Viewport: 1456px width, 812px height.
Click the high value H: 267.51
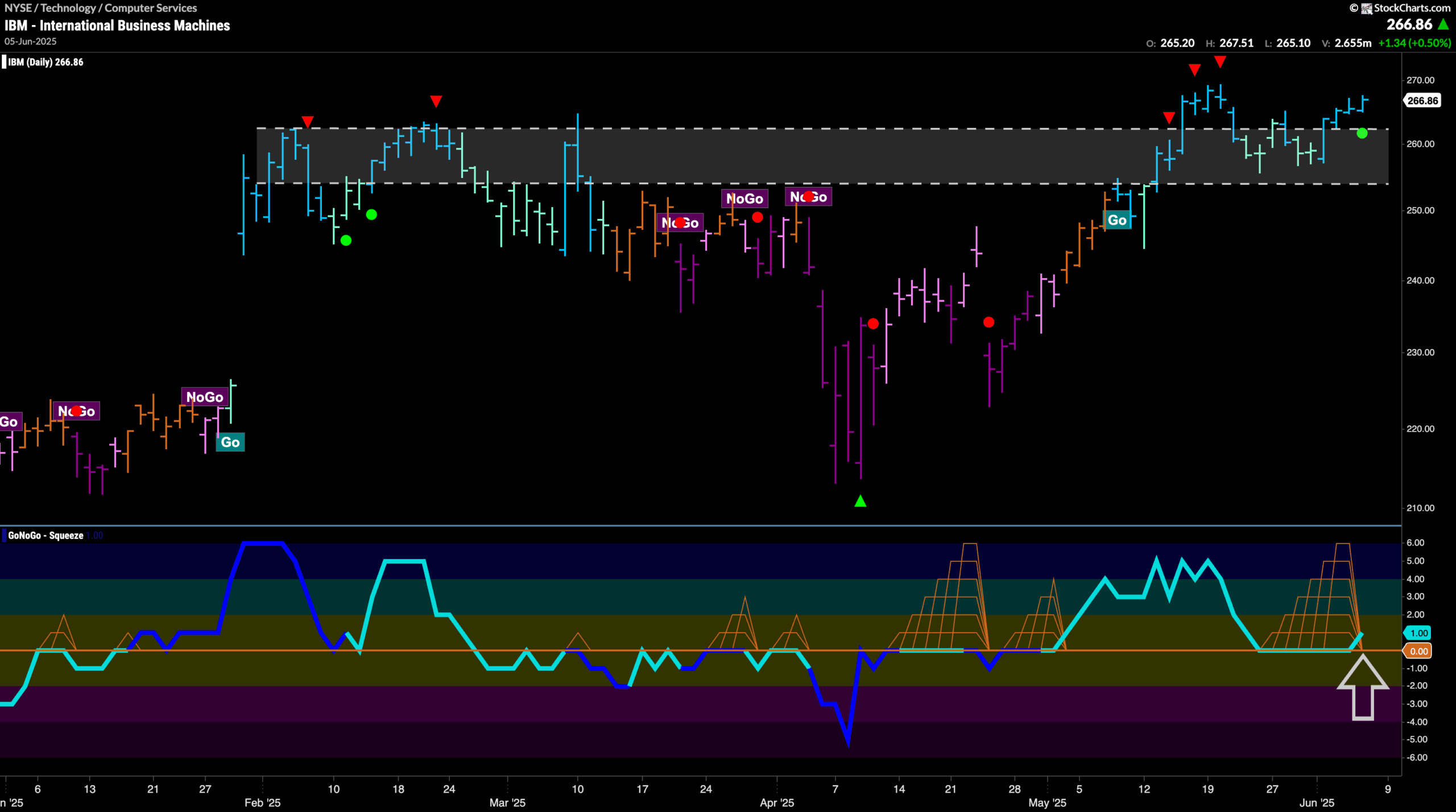click(x=1229, y=43)
